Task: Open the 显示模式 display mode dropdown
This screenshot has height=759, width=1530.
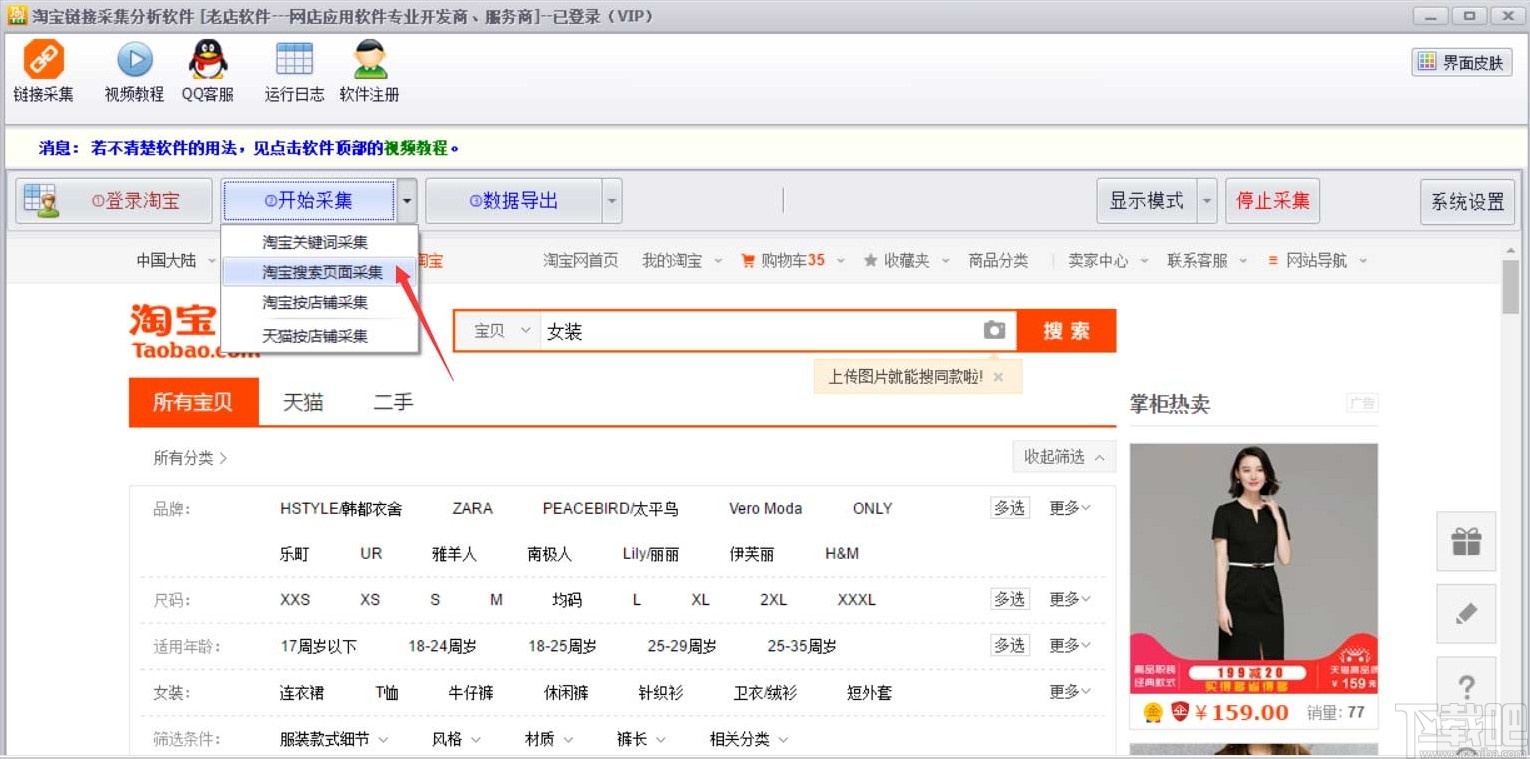Action: click(1207, 200)
